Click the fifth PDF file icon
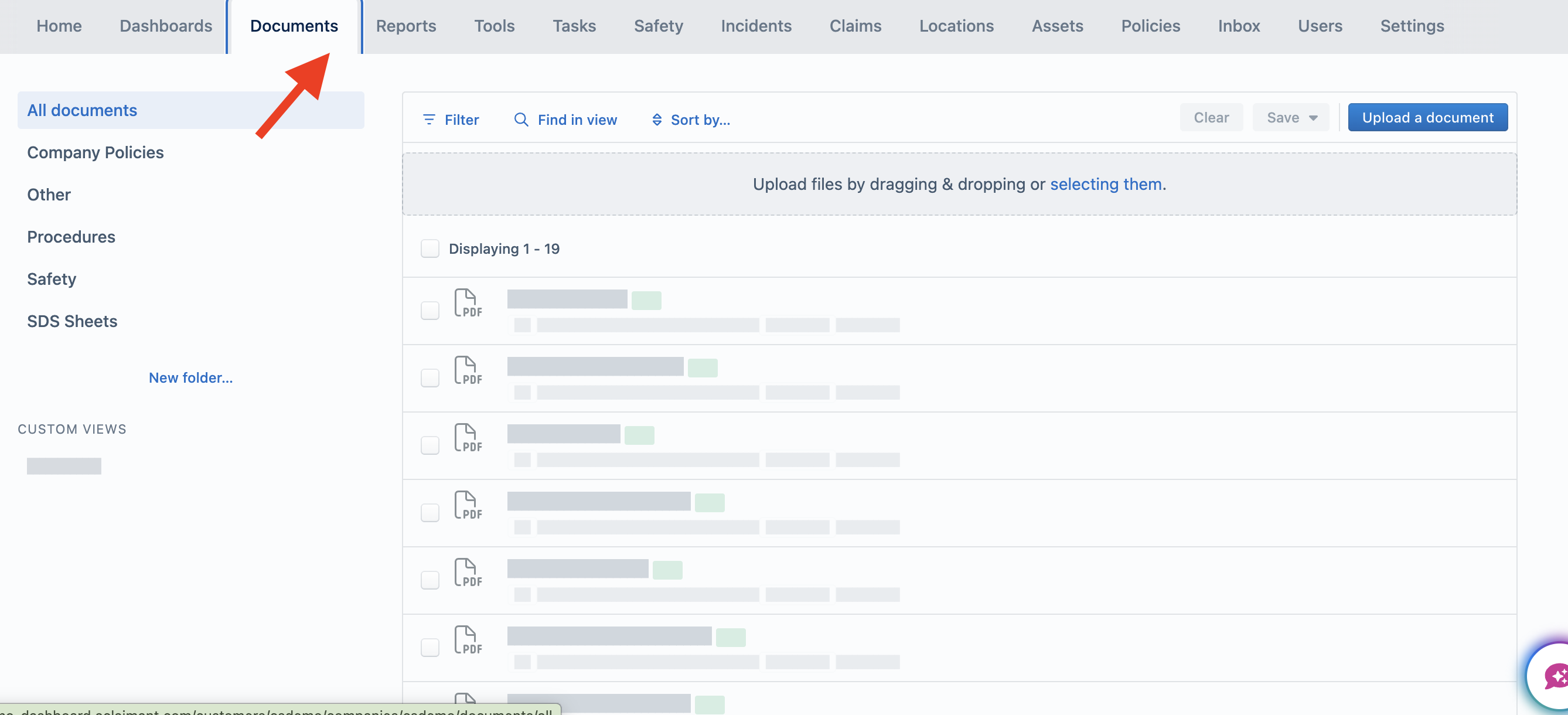This screenshot has width=1568, height=715. point(468,573)
